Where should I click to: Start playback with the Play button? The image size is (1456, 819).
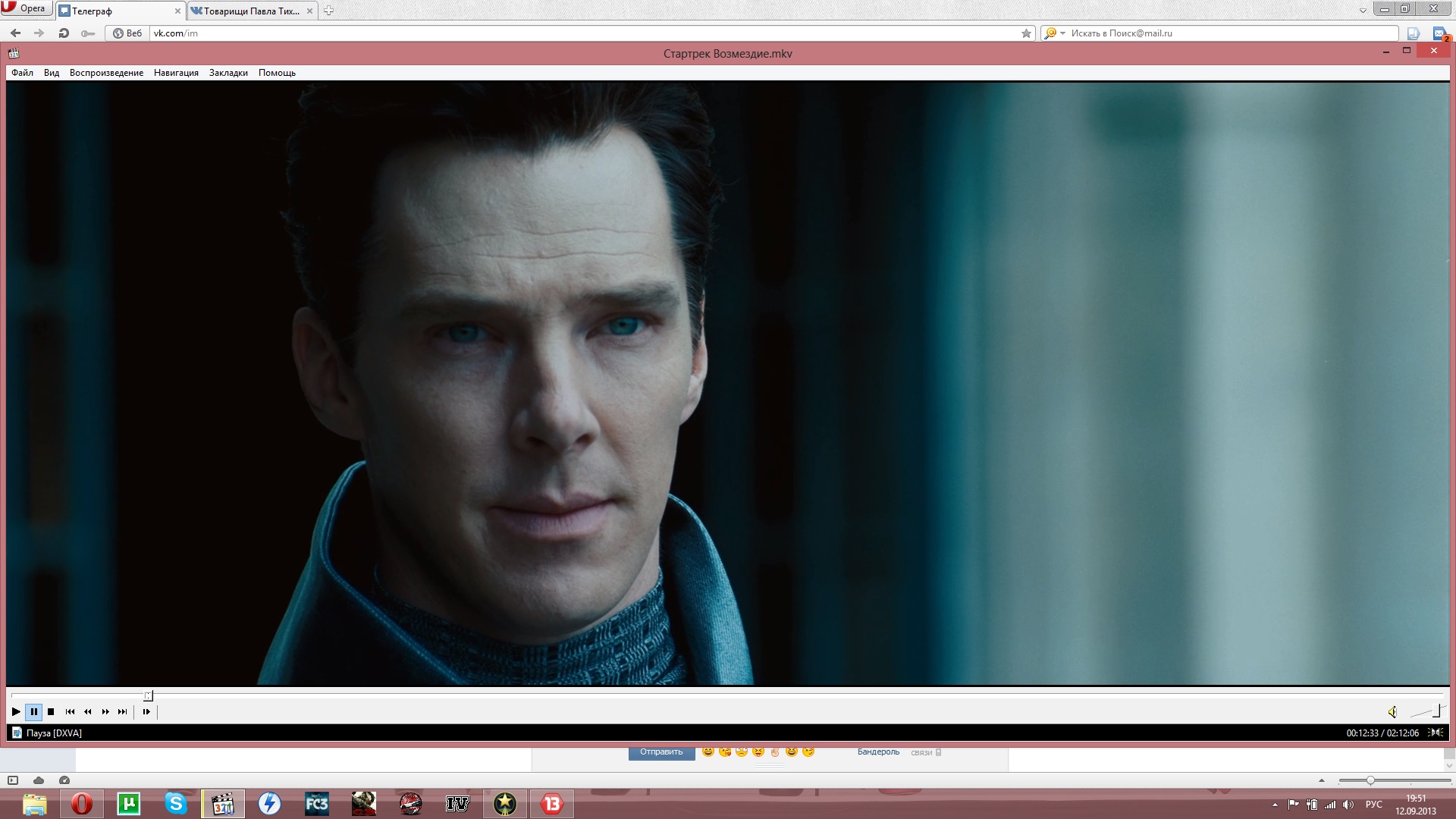coord(16,711)
